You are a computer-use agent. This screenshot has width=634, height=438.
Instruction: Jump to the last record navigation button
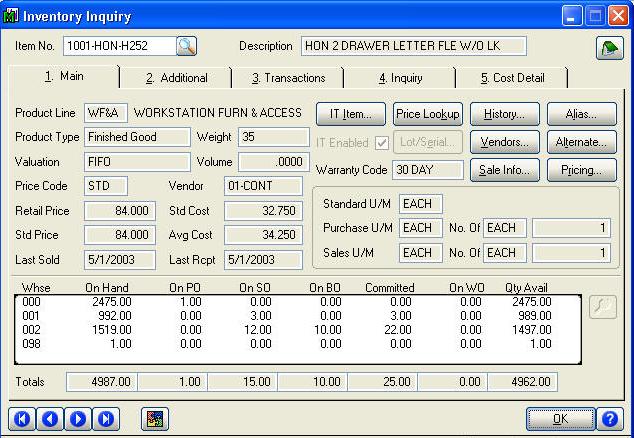[x=106, y=418]
